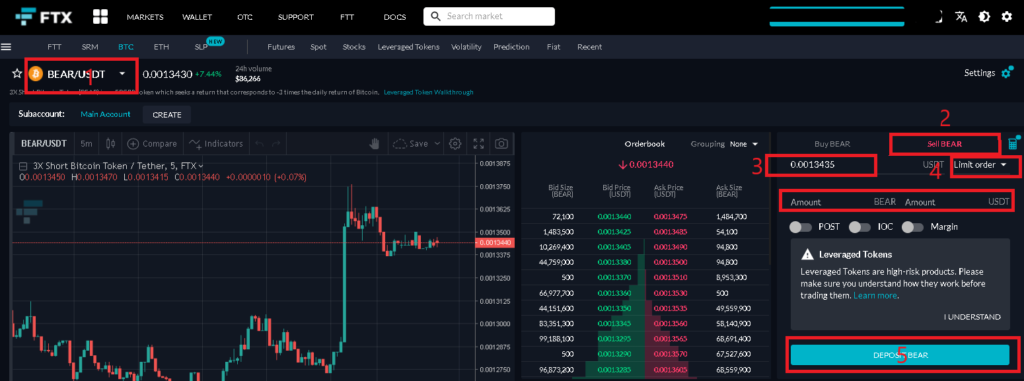The image size is (1024, 381).
Task: Change the 5m chart interval
Action: point(86,144)
